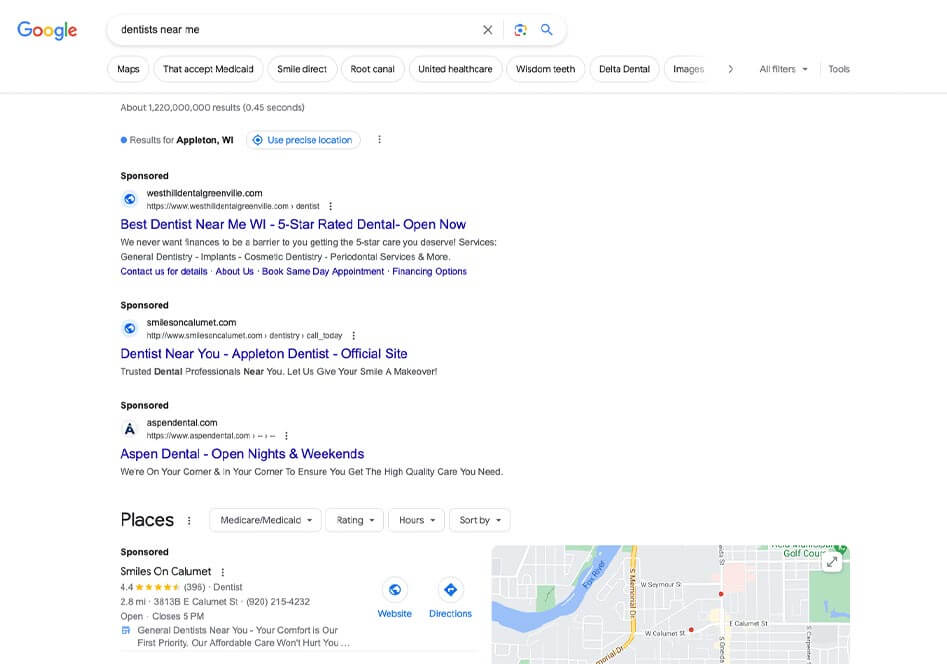947x664 pixels.
Task: Expand the Medicare/Medicaid filter dropdown
Action: coord(266,520)
